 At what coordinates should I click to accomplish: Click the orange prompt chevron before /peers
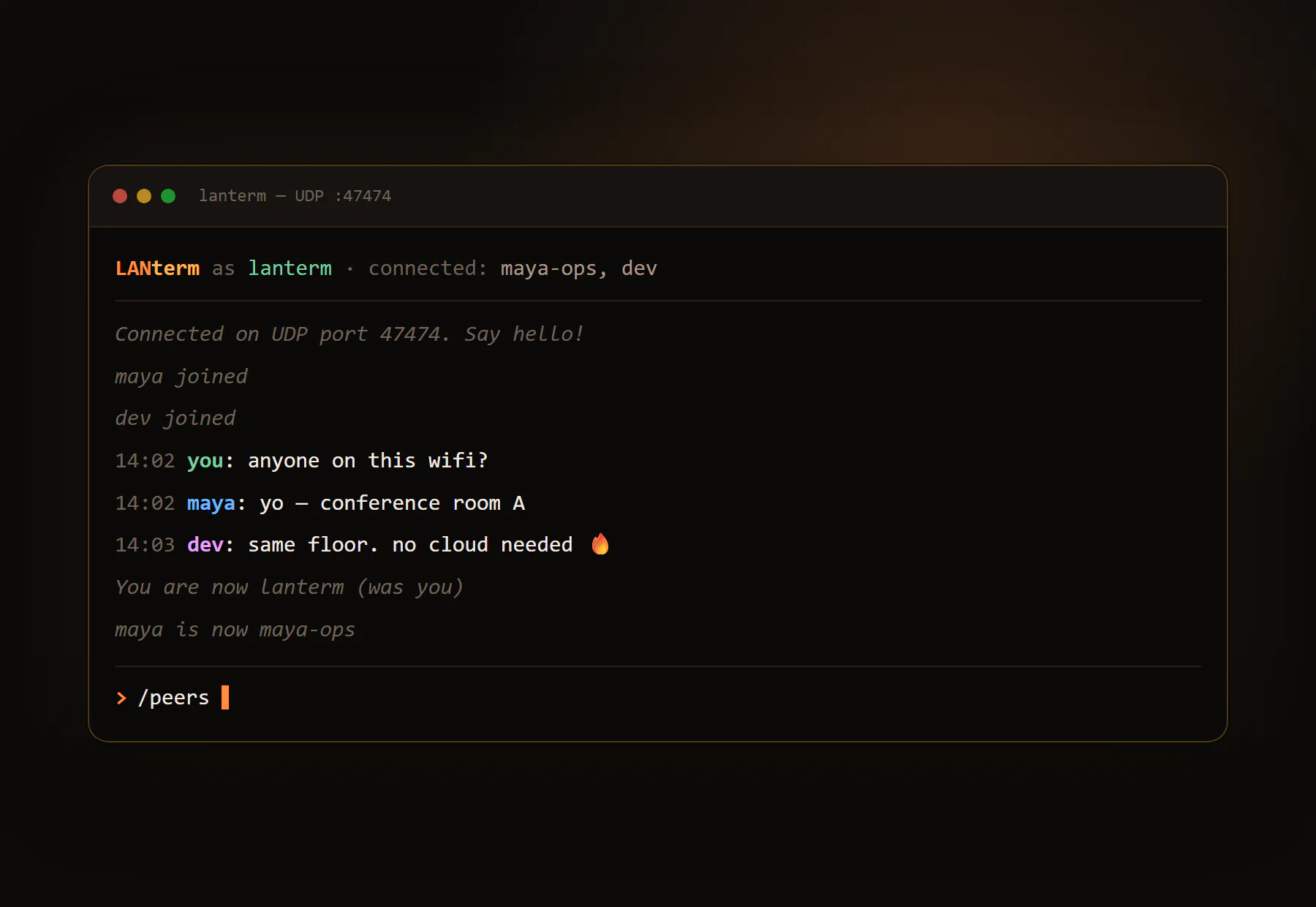(121, 699)
